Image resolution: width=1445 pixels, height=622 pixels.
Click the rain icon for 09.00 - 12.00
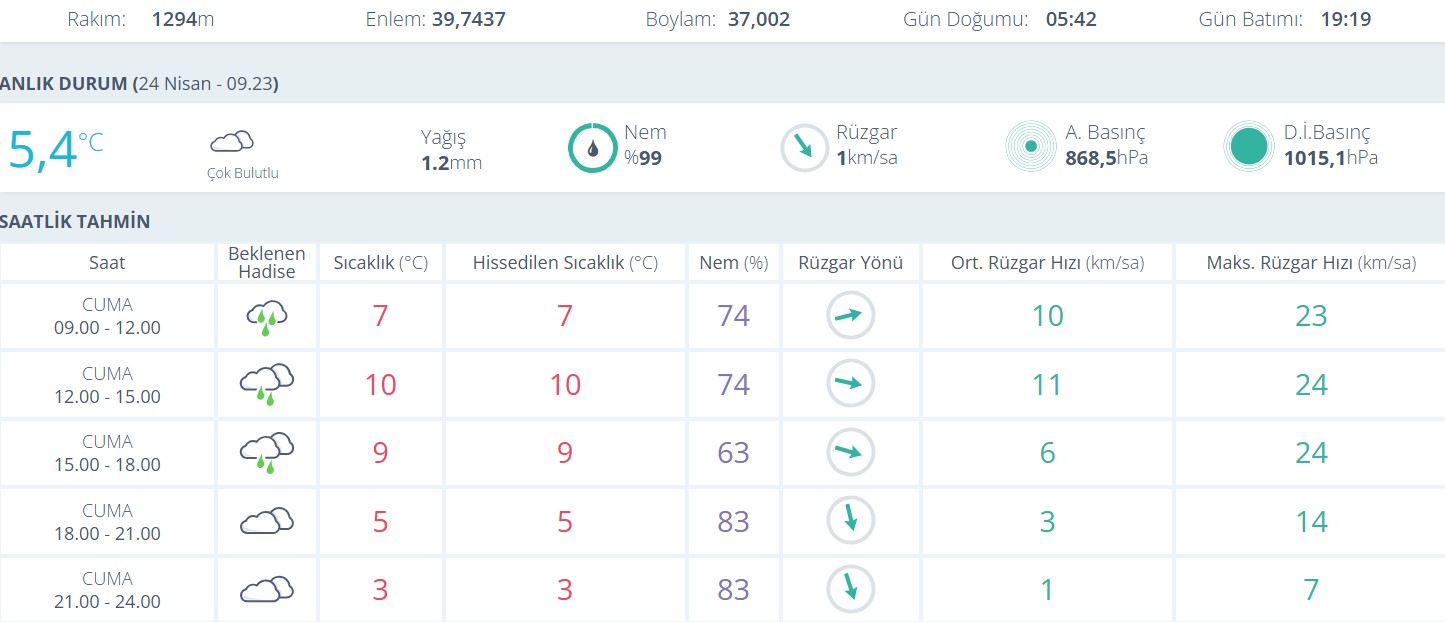pyautogui.click(x=267, y=318)
